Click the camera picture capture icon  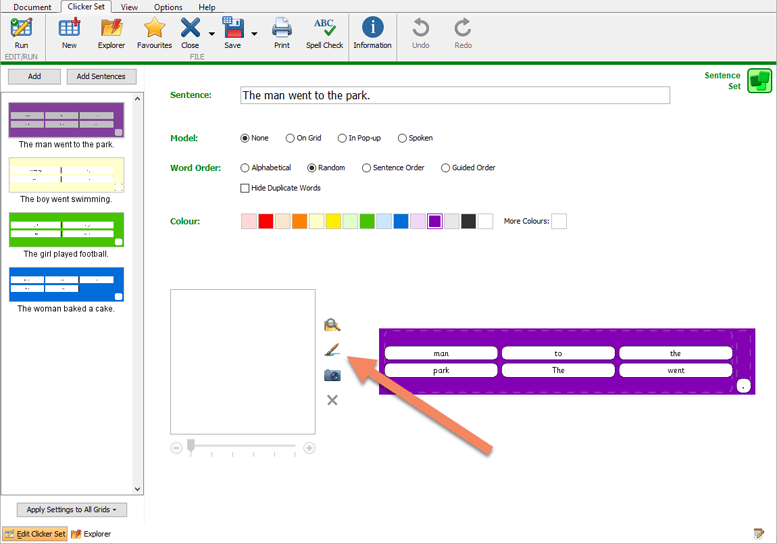coord(332,375)
